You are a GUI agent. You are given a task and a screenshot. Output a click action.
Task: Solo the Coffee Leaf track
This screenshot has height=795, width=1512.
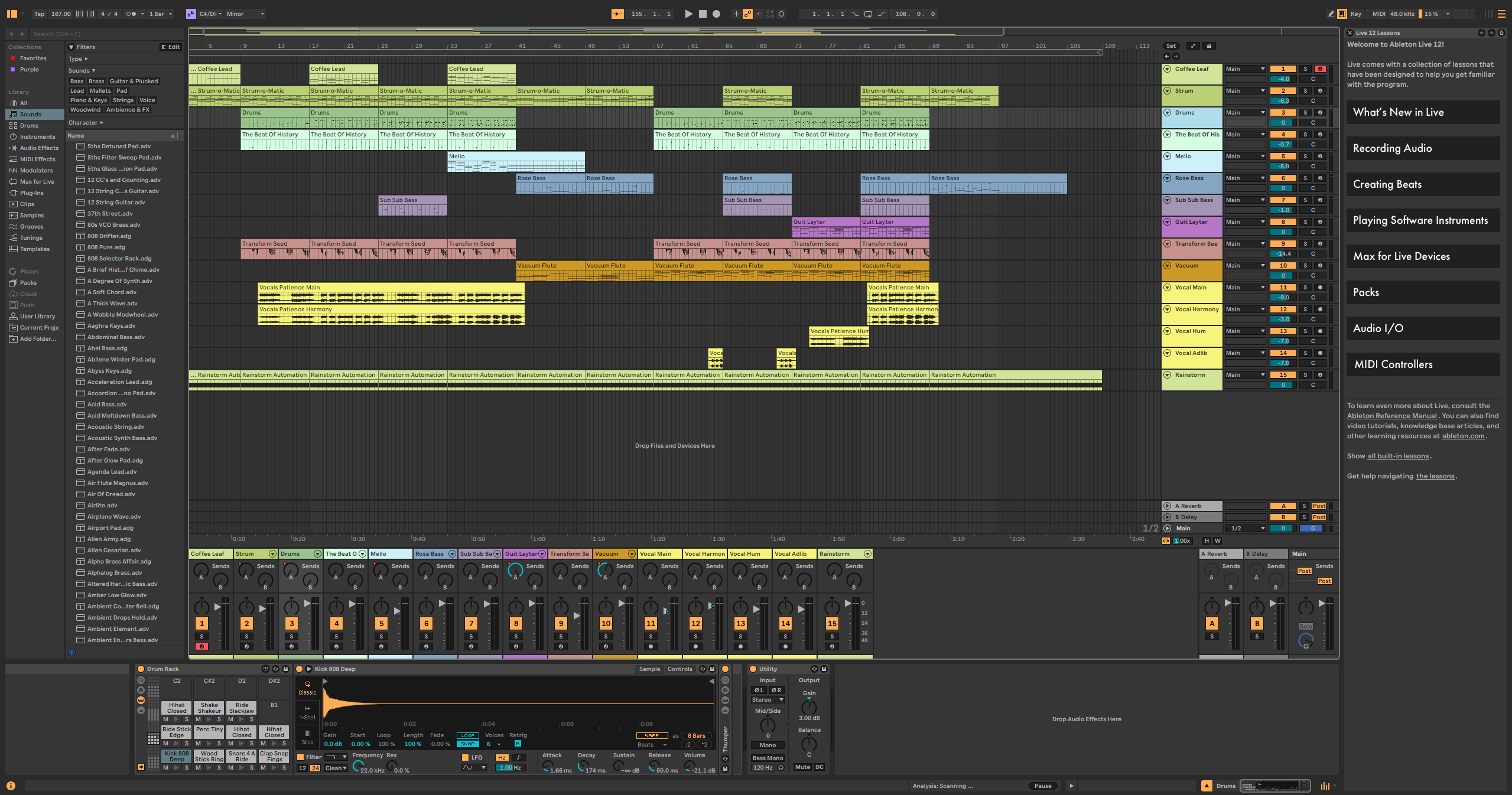coord(1305,69)
